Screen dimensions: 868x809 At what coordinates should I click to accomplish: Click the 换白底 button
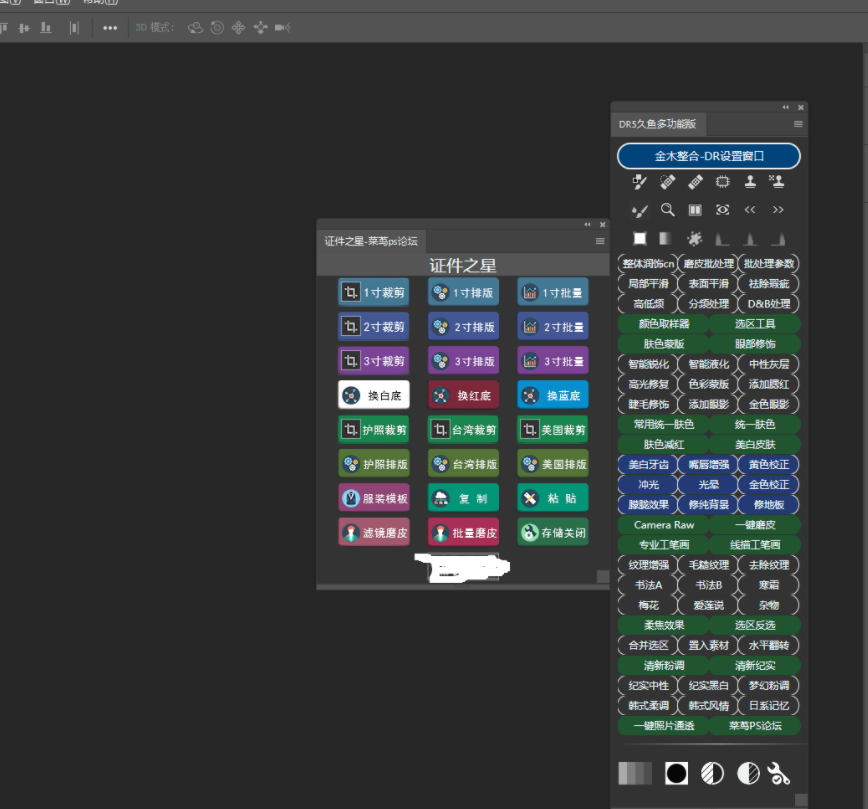[x=373, y=395]
